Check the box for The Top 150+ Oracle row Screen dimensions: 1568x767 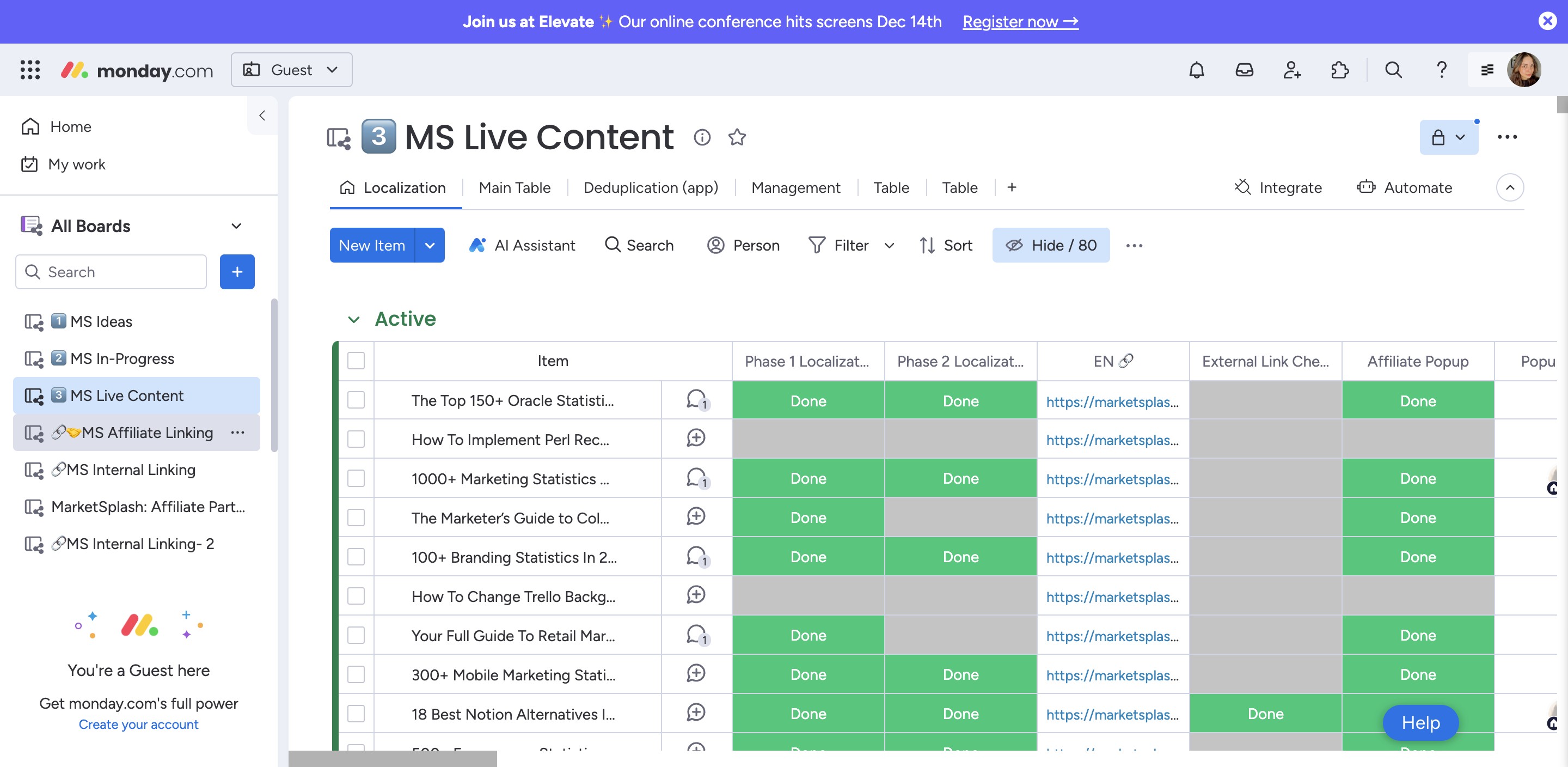coord(356,400)
